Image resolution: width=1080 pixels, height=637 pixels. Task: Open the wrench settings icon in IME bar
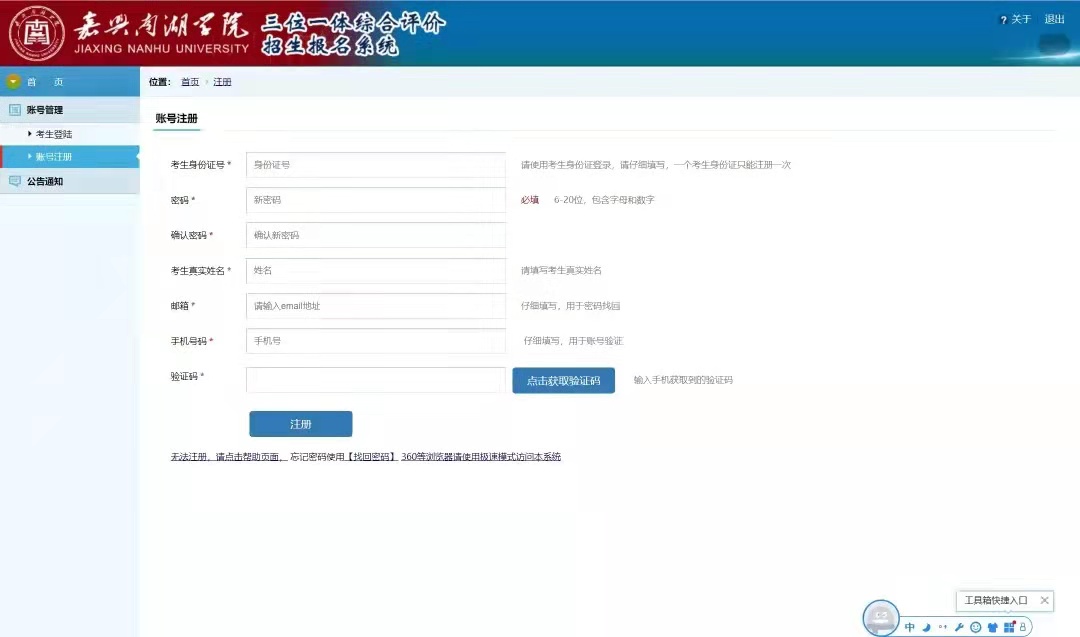(959, 627)
